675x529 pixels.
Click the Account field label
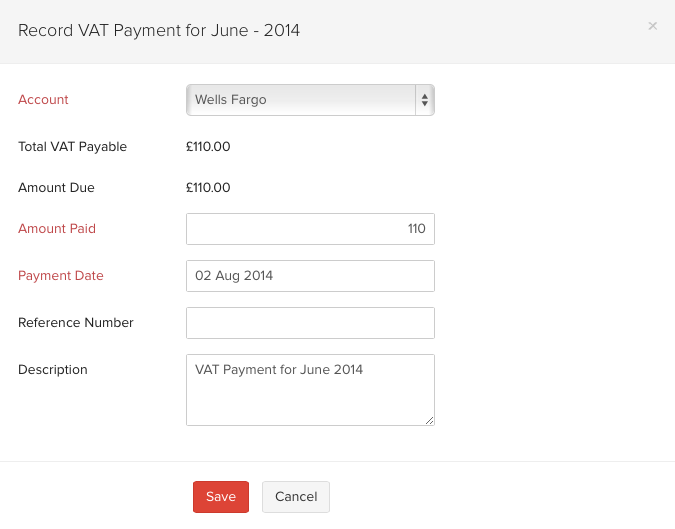pos(43,100)
